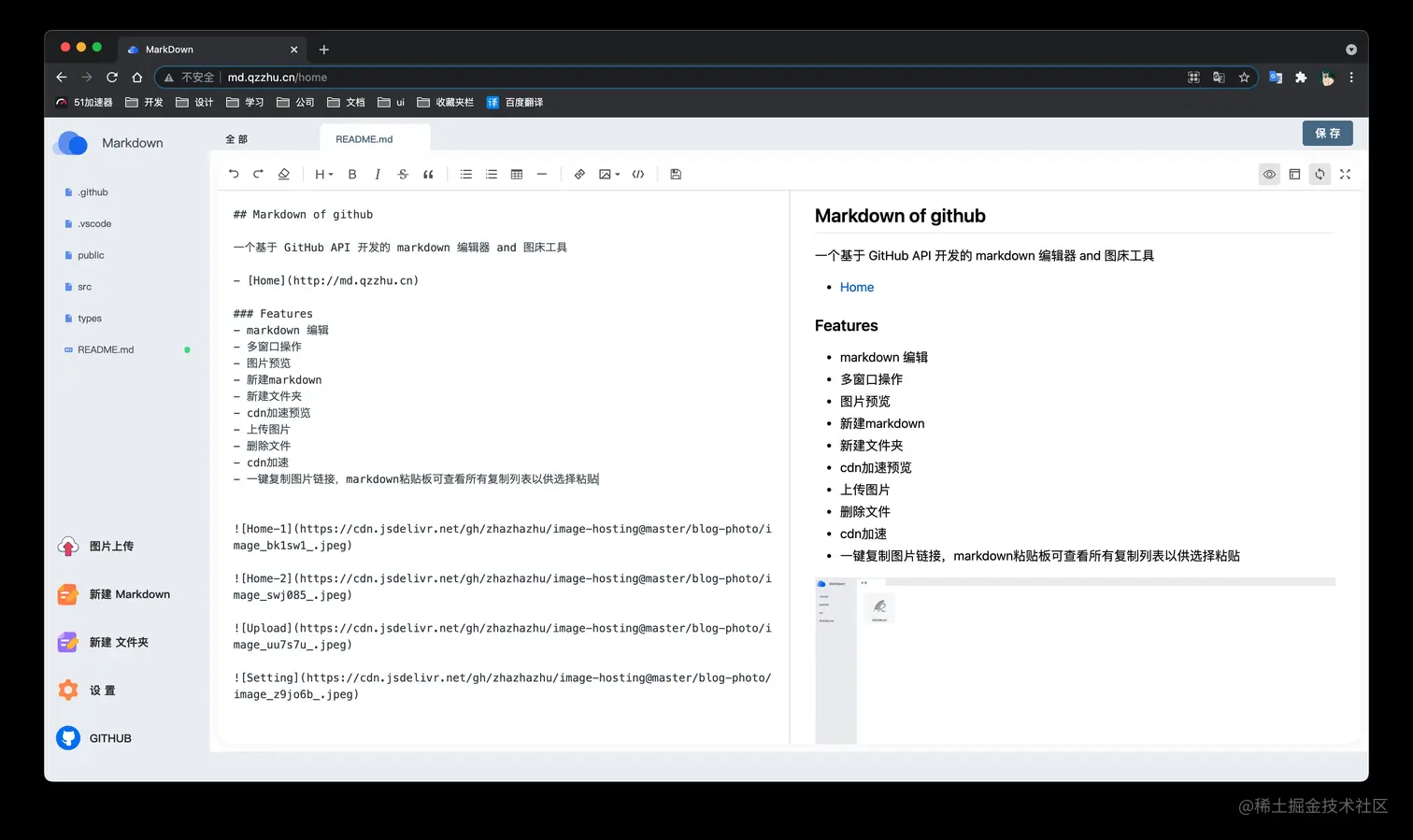Open the image insert dropdown
This screenshot has width=1413, height=840.
[x=609, y=174]
